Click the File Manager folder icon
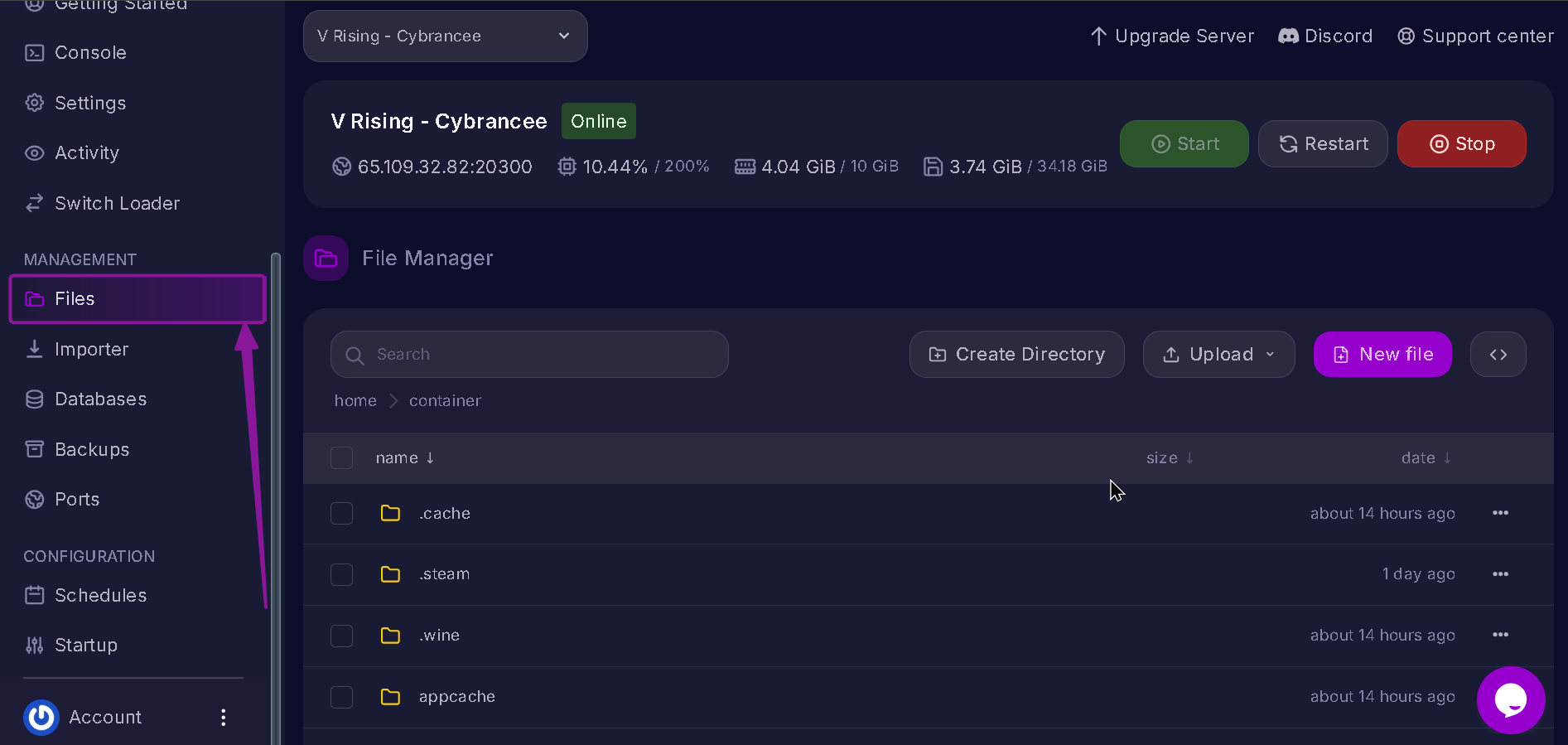Screen dimensions: 1568x745 (326, 259)
